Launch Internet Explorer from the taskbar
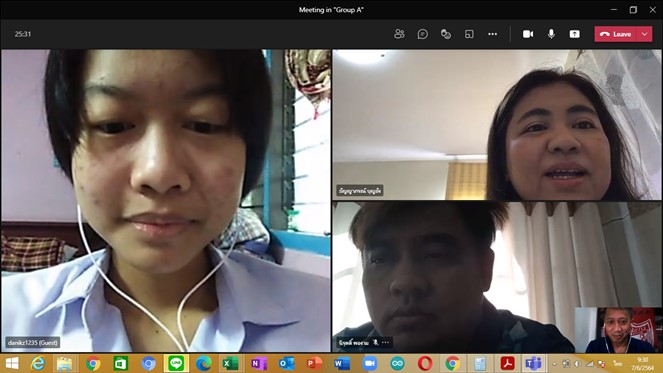 [38, 363]
